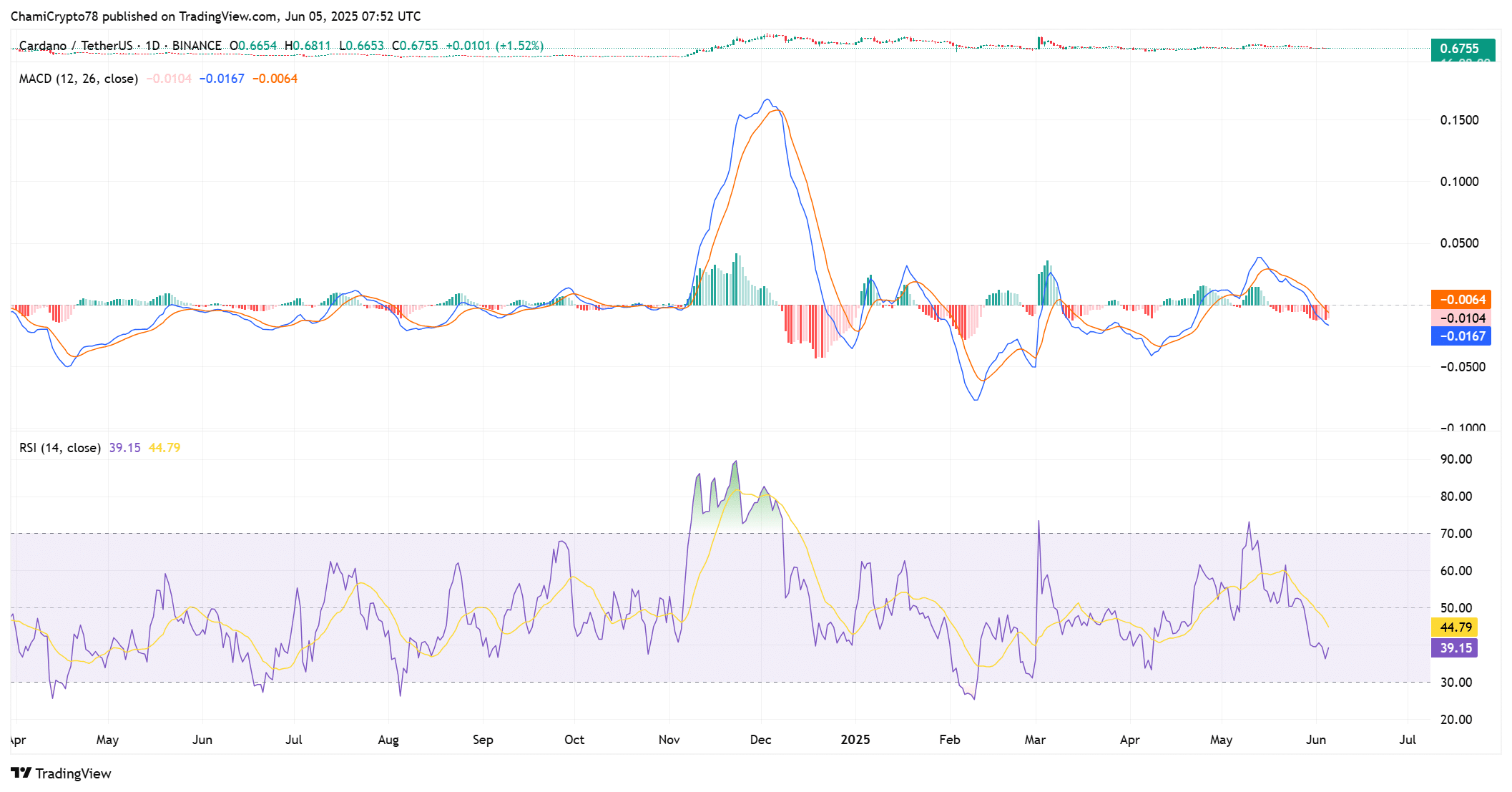Click the Jul label at far right
The height and width of the screenshot is (792, 1512).
pos(1407,740)
